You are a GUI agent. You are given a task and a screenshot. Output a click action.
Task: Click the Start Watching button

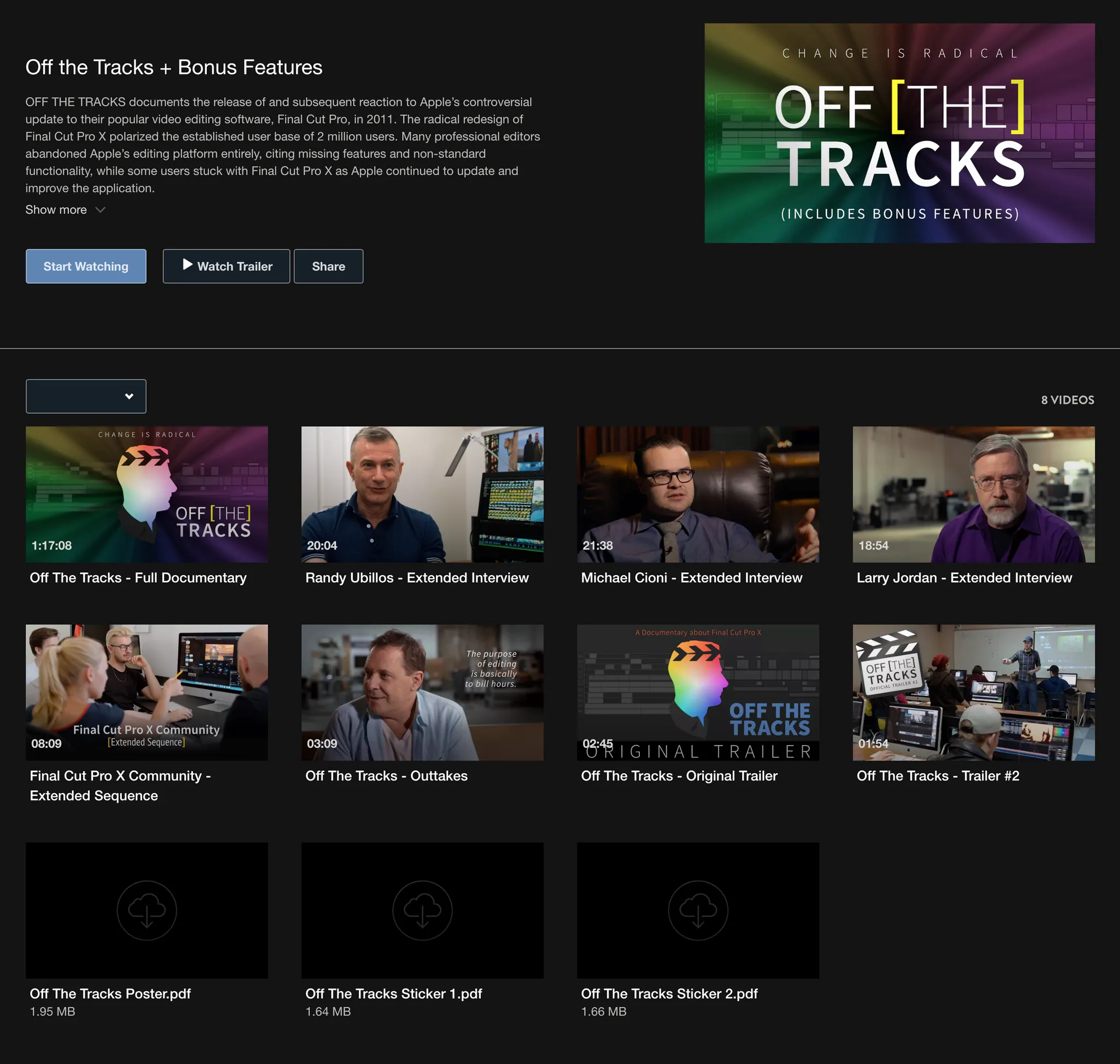tap(86, 266)
